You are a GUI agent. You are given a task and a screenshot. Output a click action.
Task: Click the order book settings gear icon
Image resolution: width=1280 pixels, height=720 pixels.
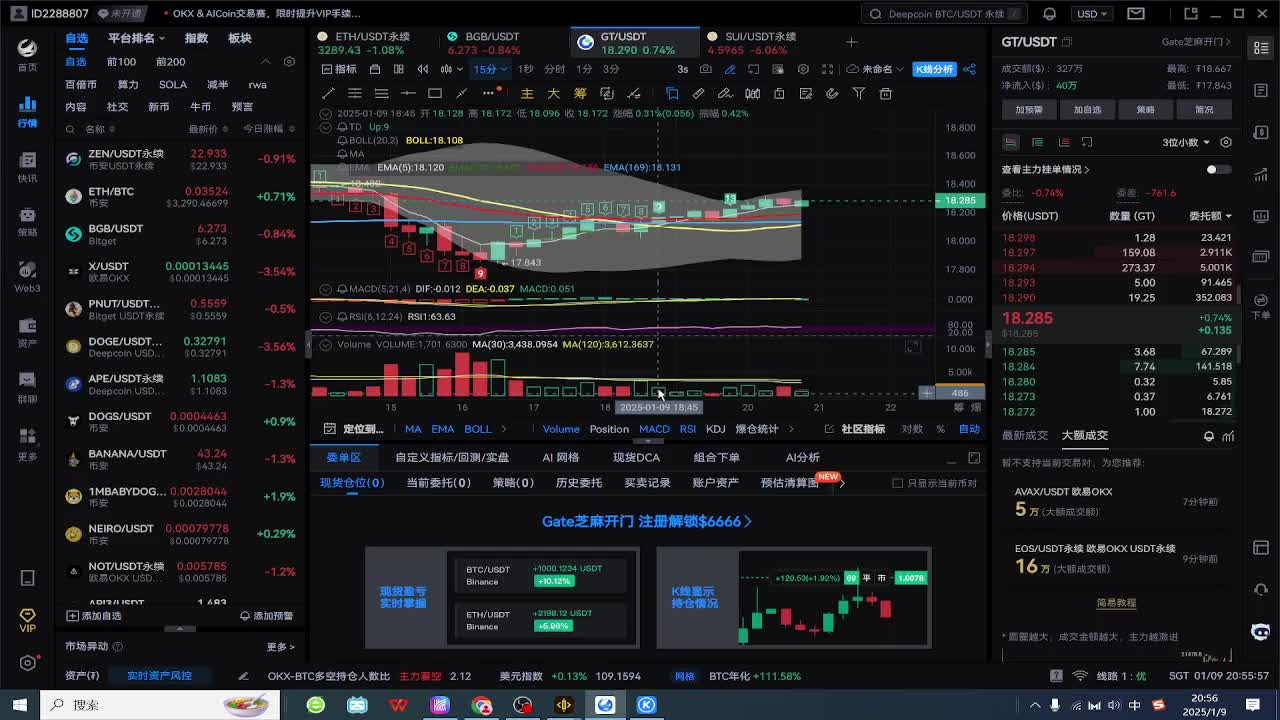click(x=1225, y=142)
